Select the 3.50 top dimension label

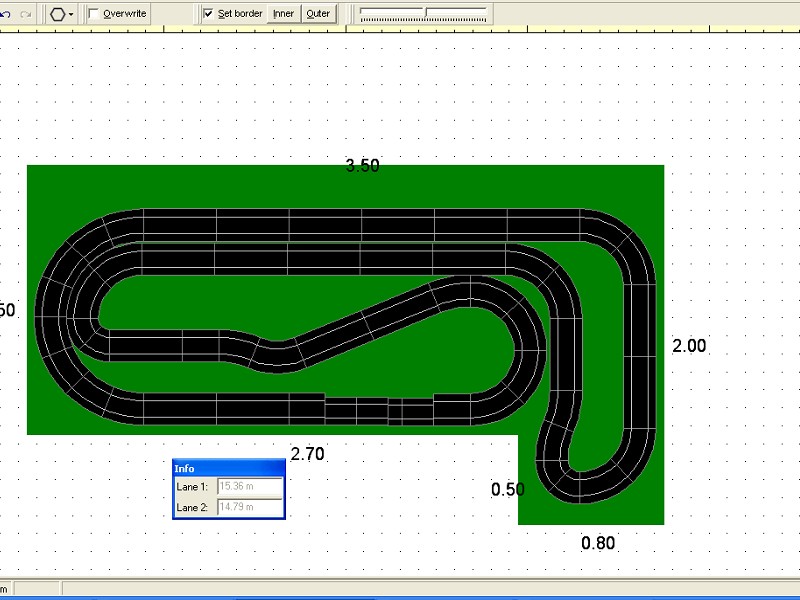point(362,166)
